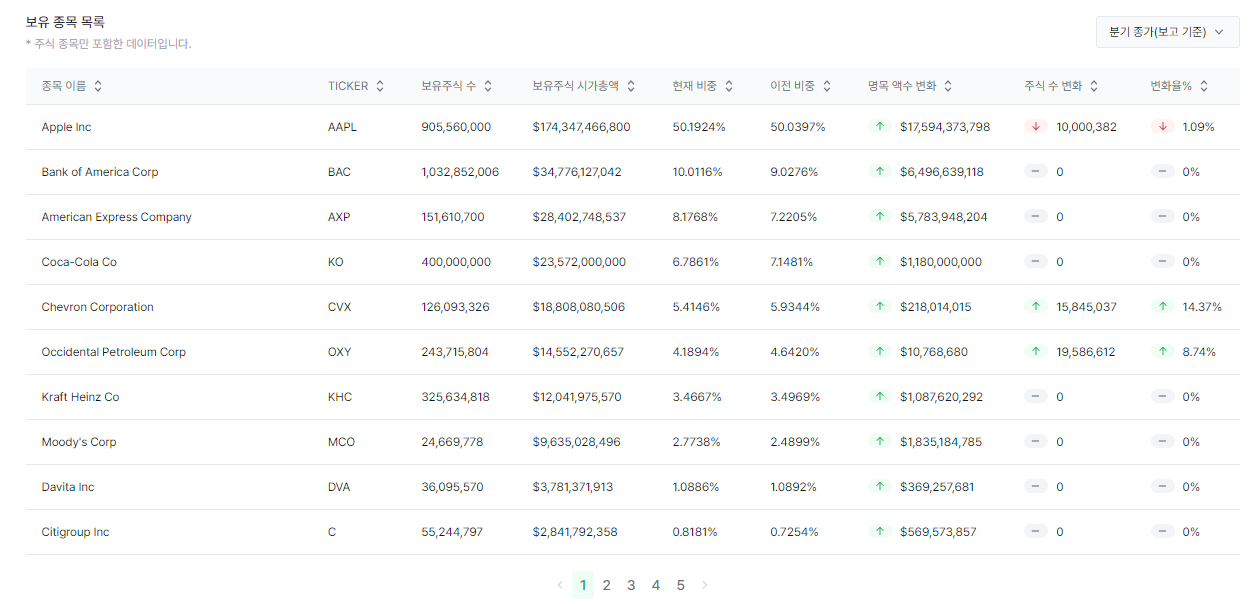Sort by 현재 비중 column arrows

(729, 86)
